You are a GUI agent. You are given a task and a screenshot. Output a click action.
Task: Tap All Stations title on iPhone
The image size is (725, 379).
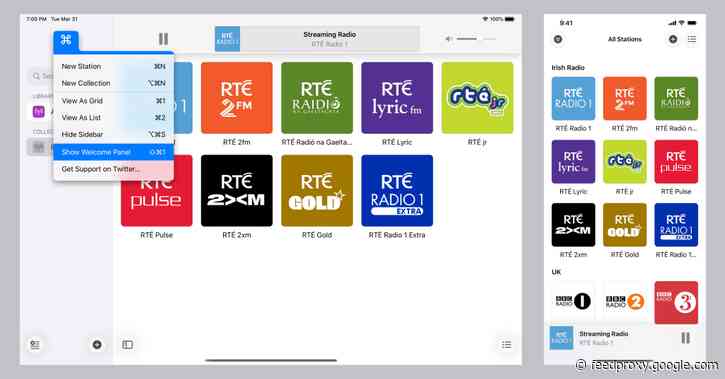point(625,39)
